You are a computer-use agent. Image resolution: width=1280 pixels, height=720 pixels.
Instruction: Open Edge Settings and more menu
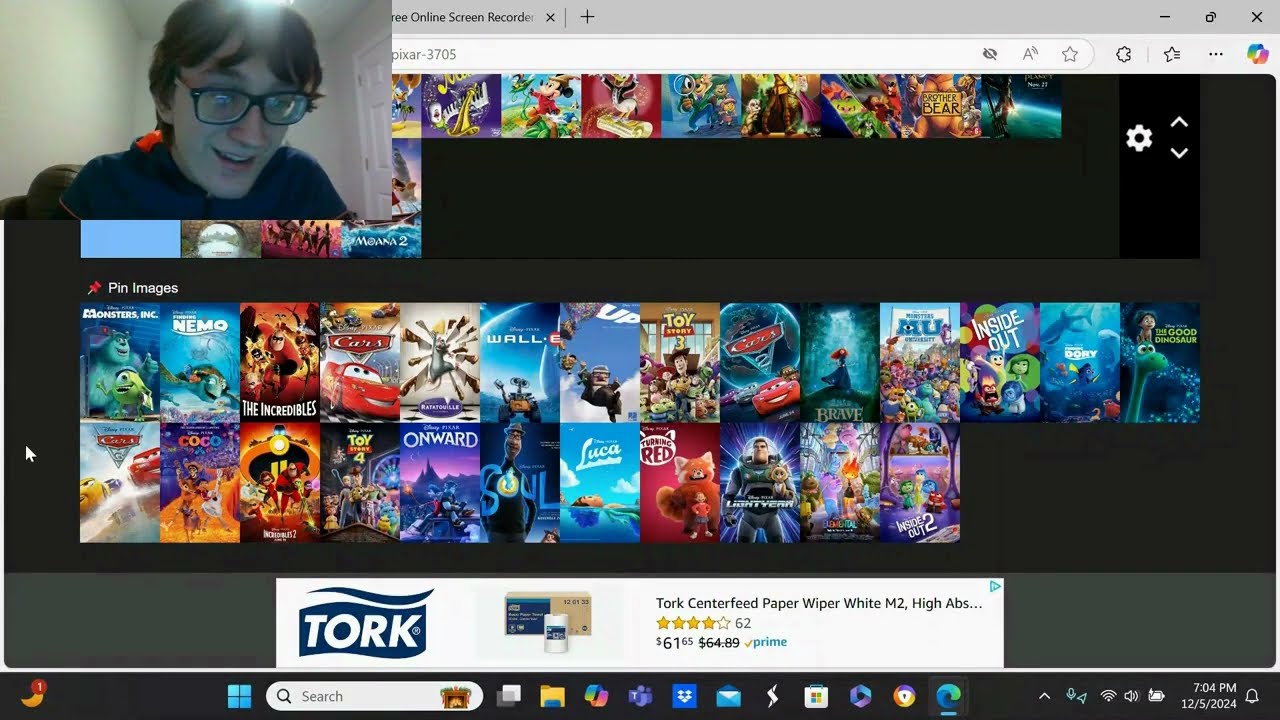click(x=1215, y=54)
